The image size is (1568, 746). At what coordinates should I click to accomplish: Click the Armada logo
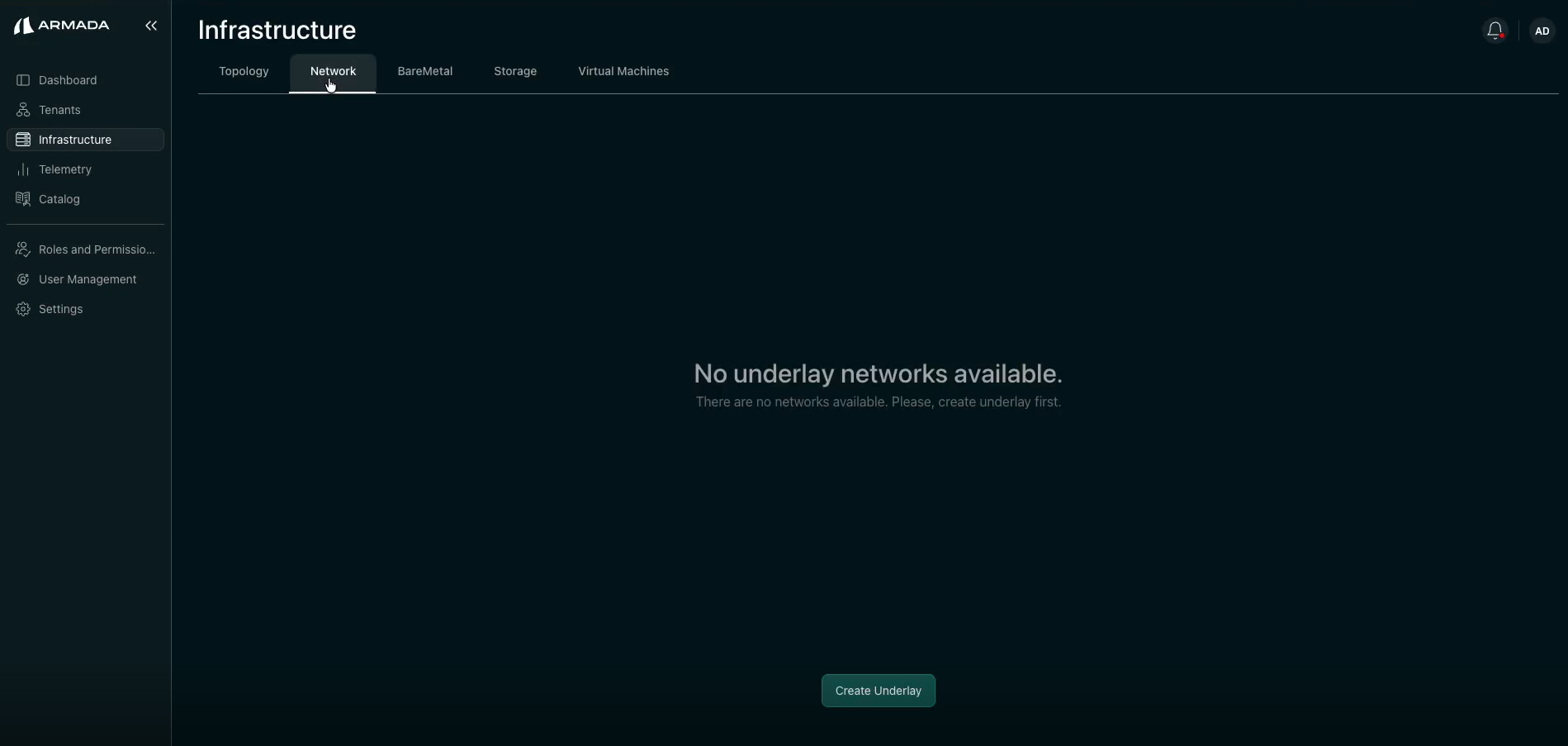click(61, 25)
